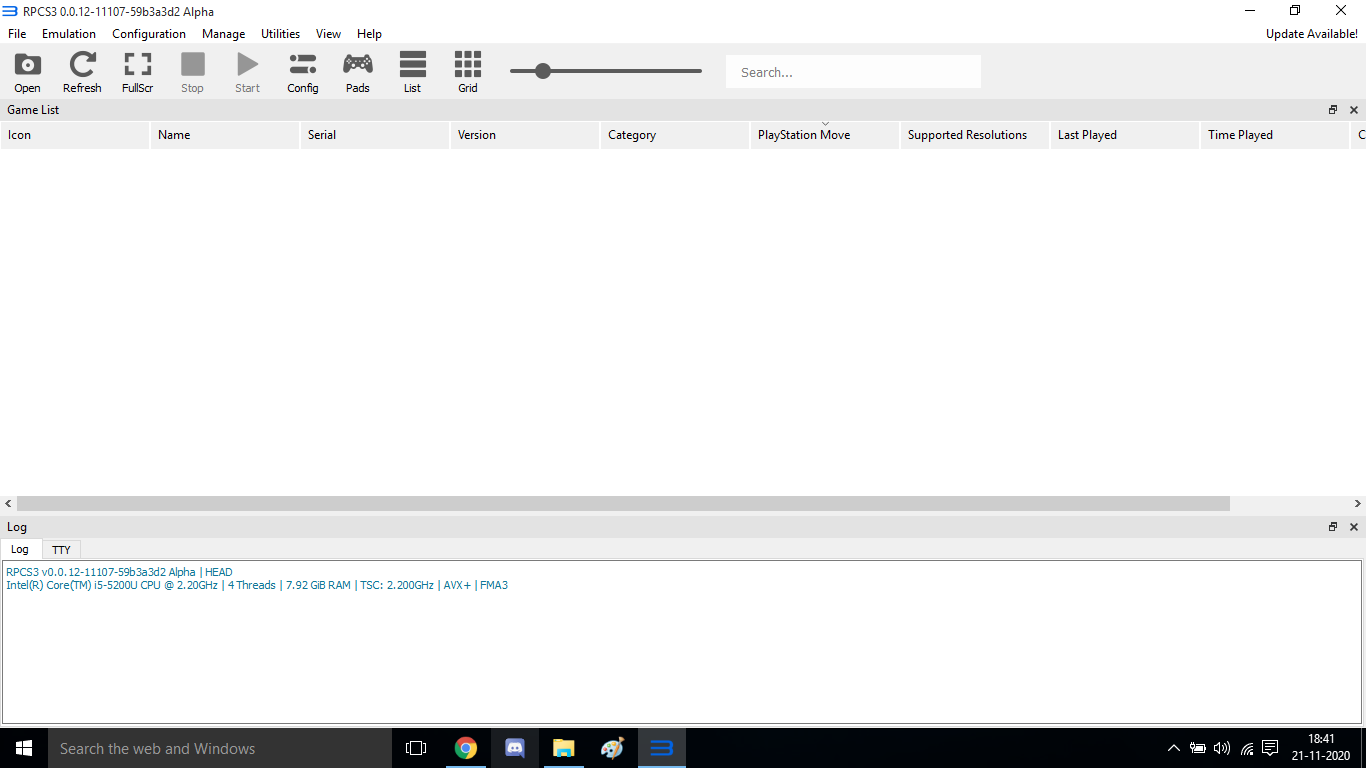The image size is (1366, 768).
Task: Sort game list by Name column
Action: (225, 135)
